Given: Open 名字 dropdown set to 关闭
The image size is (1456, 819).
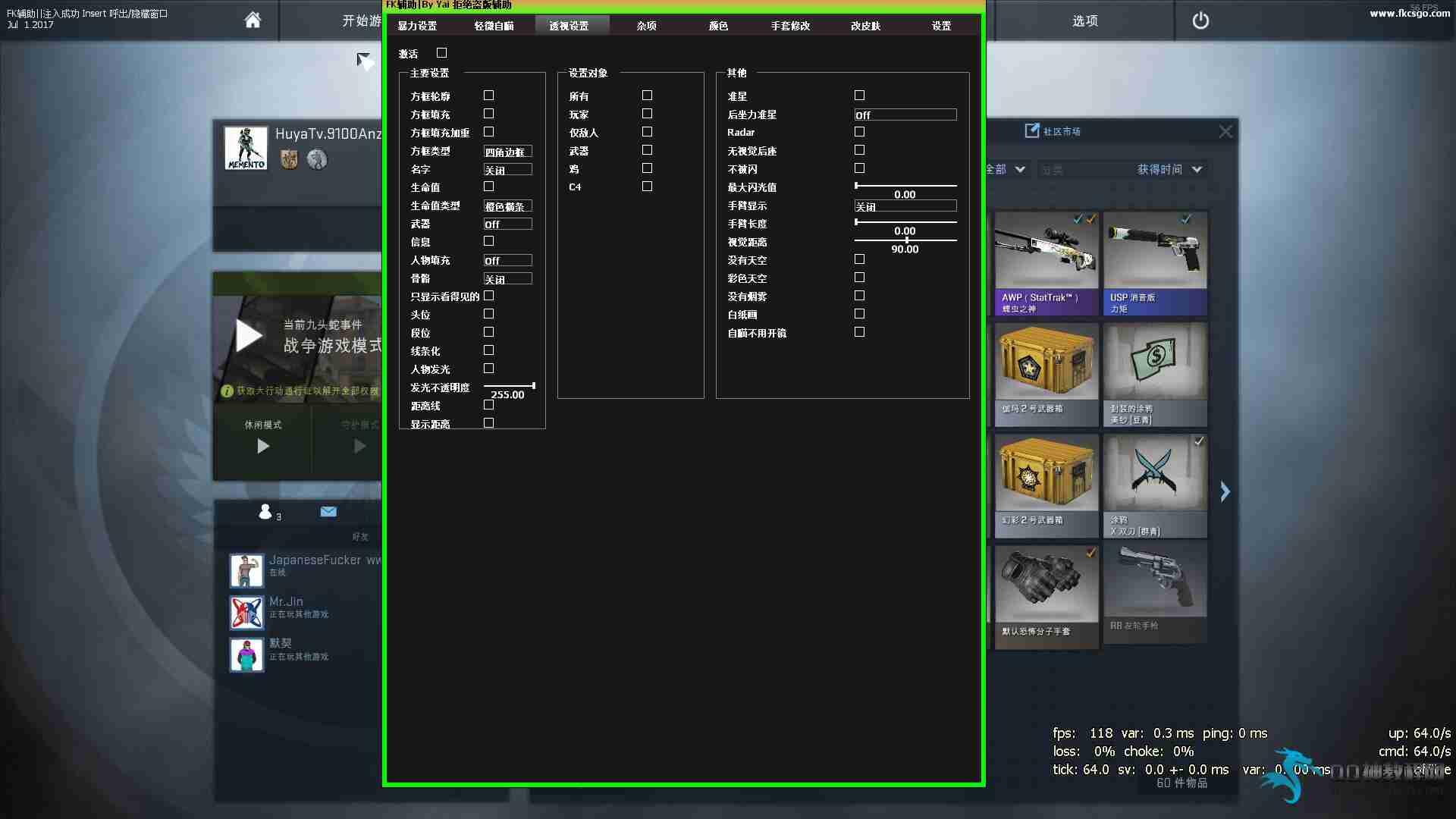Looking at the screenshot, I should [508, 170].
